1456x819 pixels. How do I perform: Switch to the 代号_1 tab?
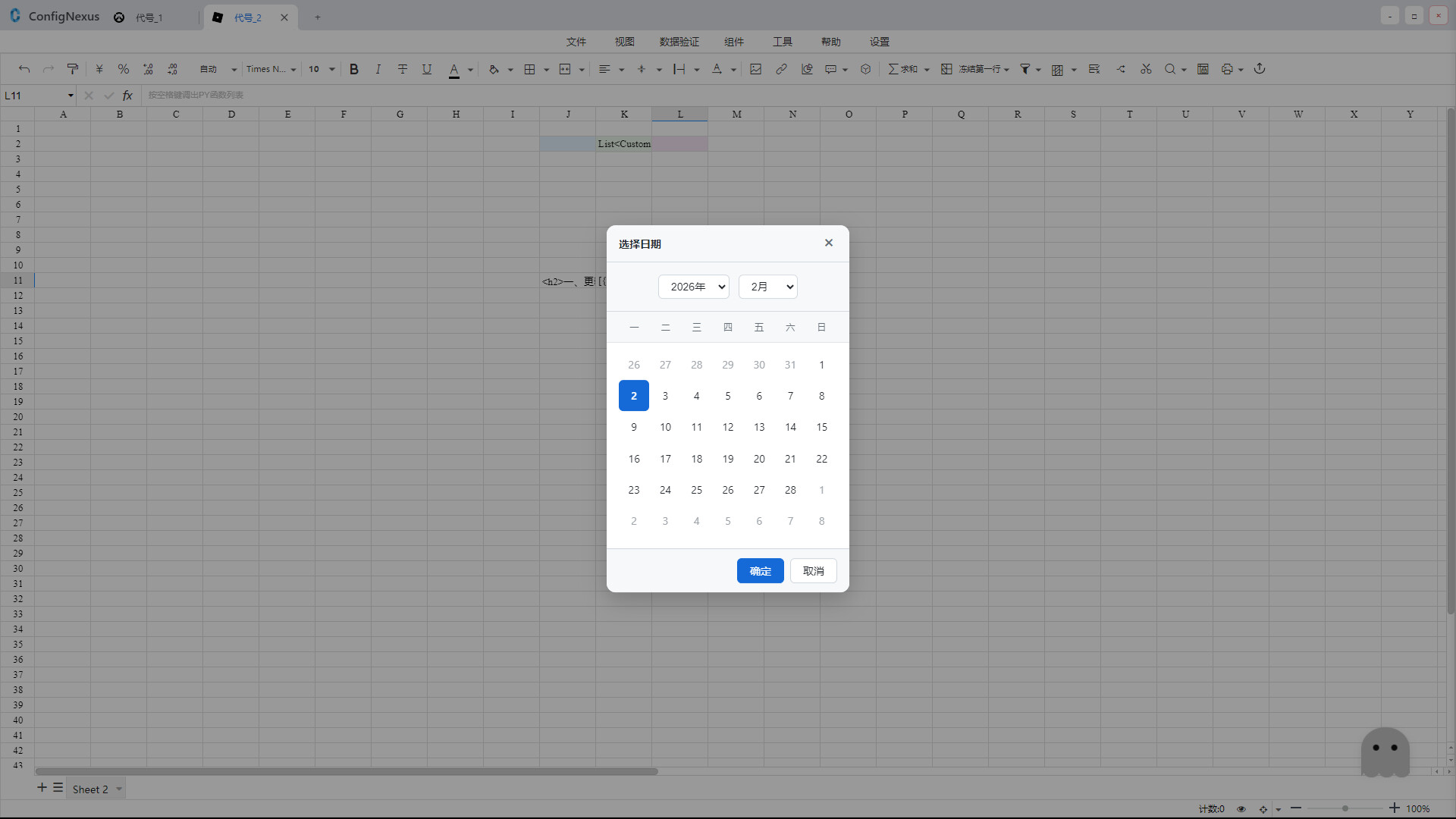(x=149, y=17)
